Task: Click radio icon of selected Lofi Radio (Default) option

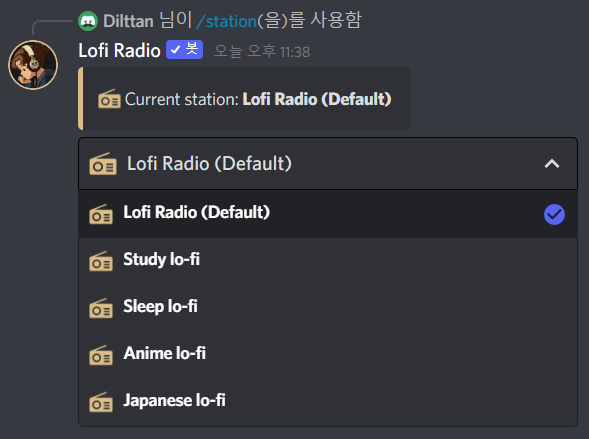Action: (101, 214)
